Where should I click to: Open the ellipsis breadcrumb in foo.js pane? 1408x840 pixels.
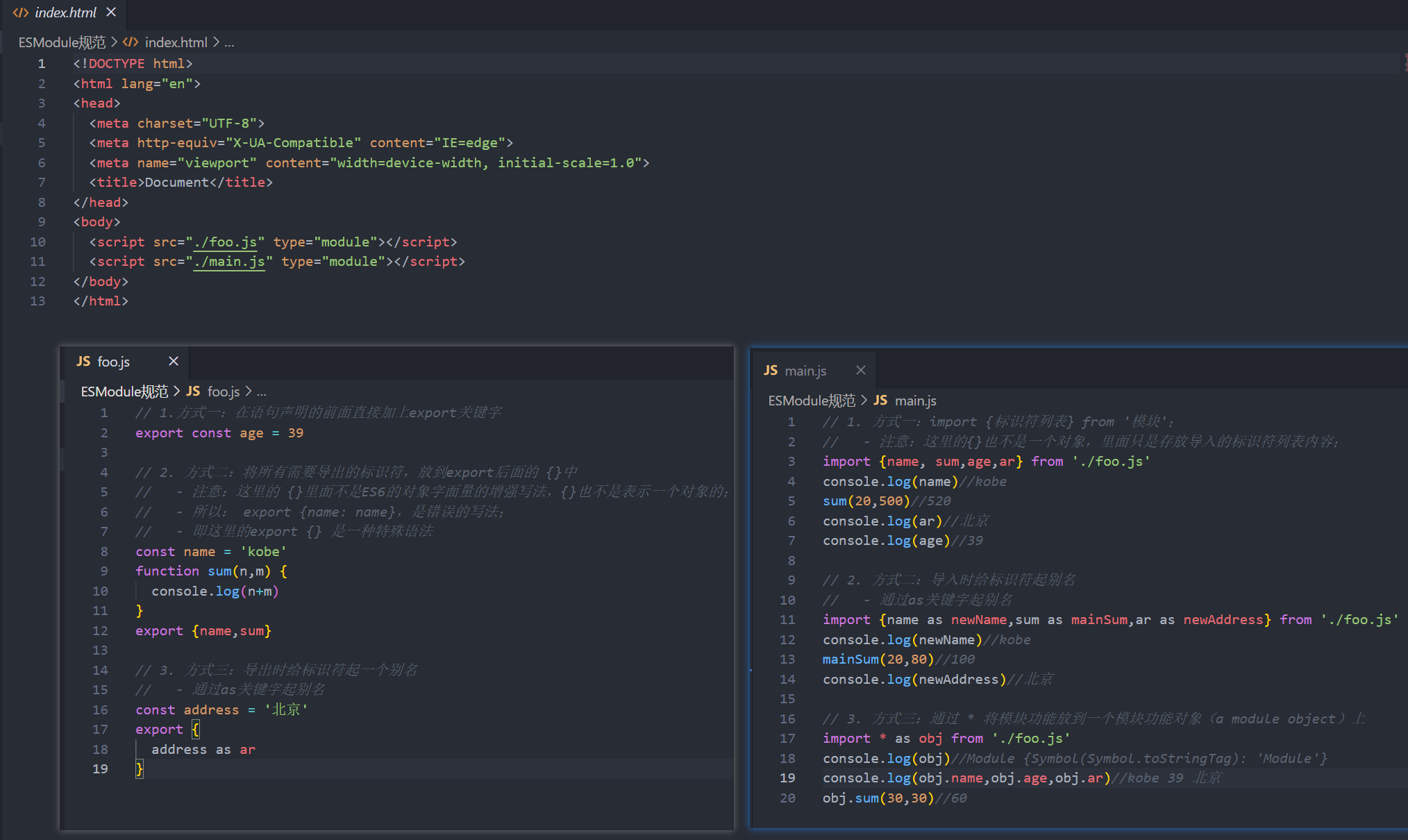pos(262,392)
